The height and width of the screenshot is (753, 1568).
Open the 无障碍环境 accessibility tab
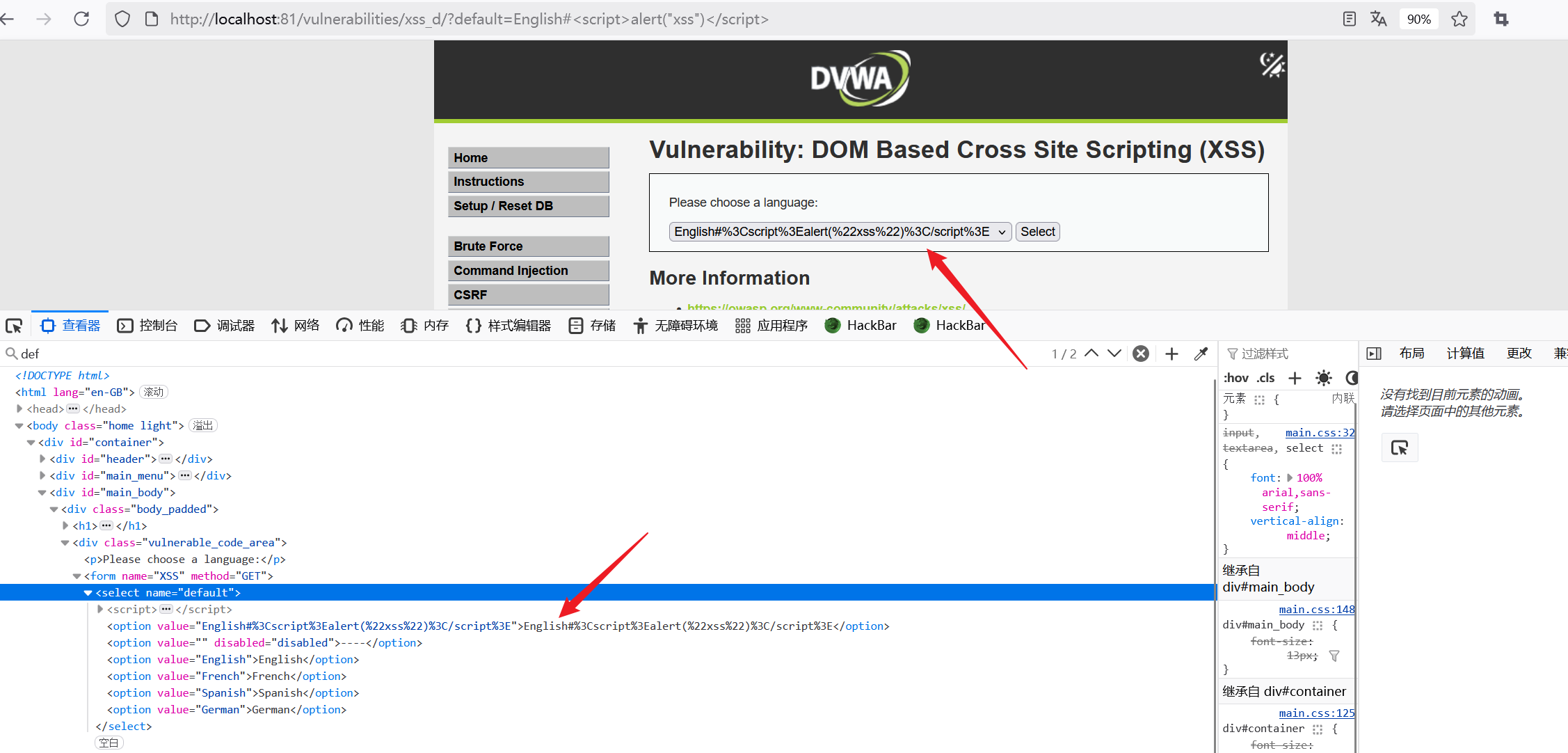pos(675,326)
